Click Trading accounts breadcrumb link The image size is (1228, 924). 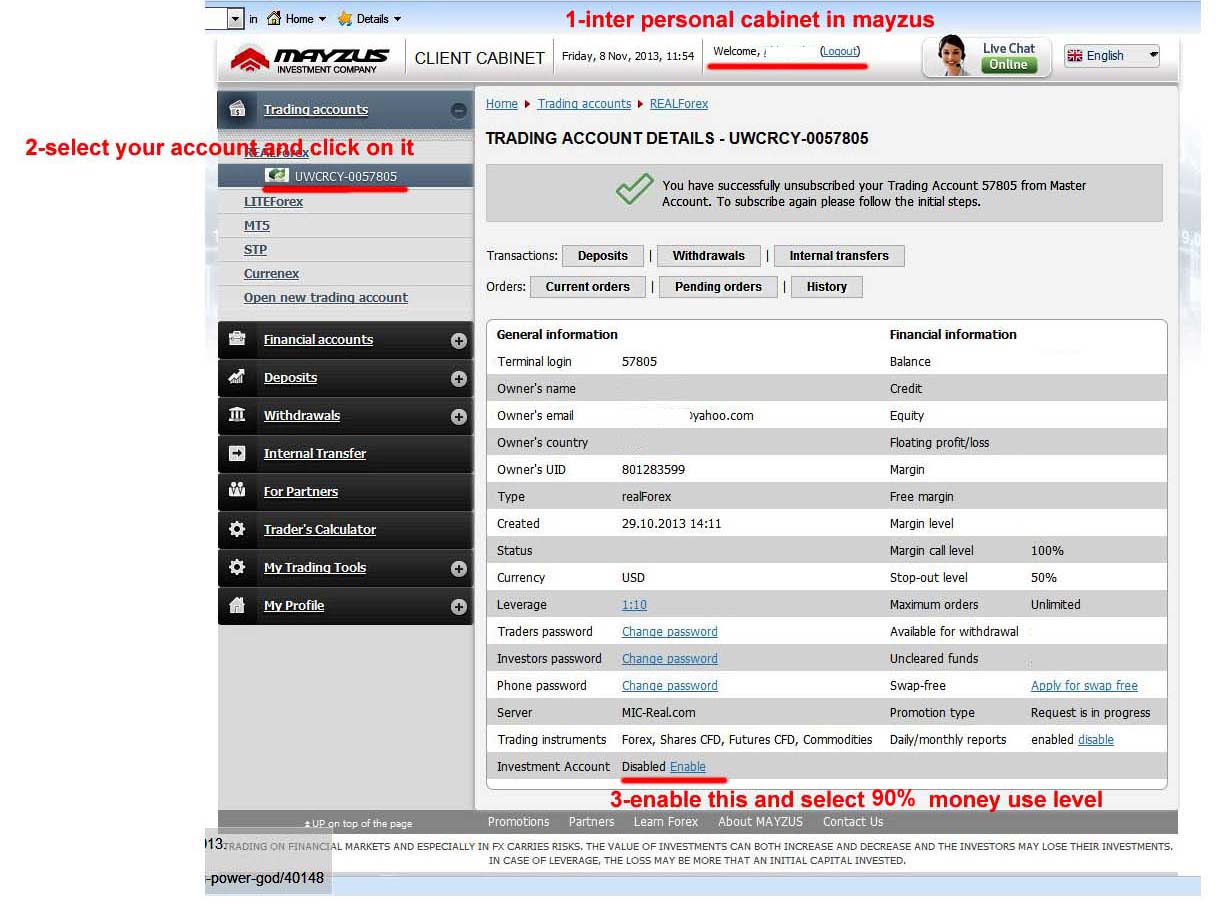pos(584,104)
